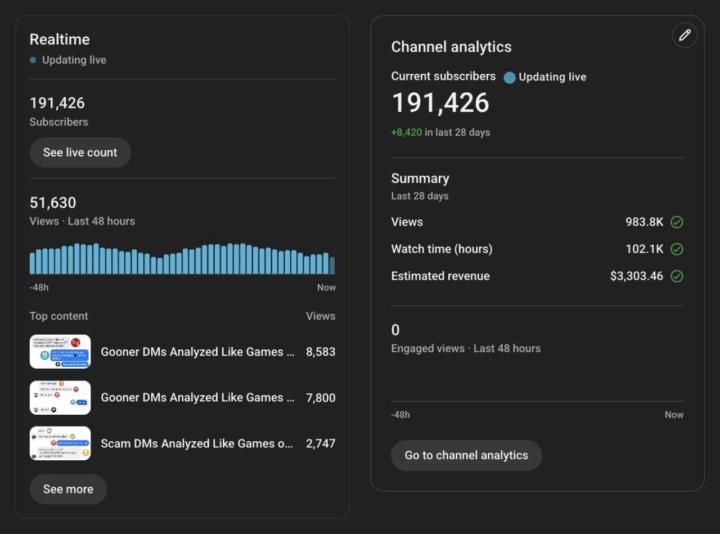
Task: Click the -48h label in Channel analytics card
Action: click(400, 415)
